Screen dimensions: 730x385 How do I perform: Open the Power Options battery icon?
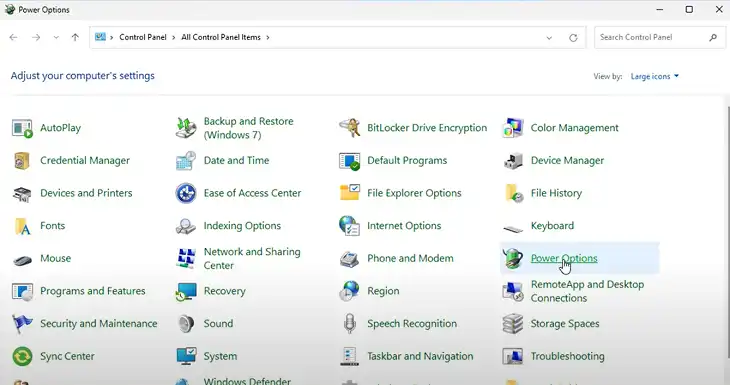point(513,258)
